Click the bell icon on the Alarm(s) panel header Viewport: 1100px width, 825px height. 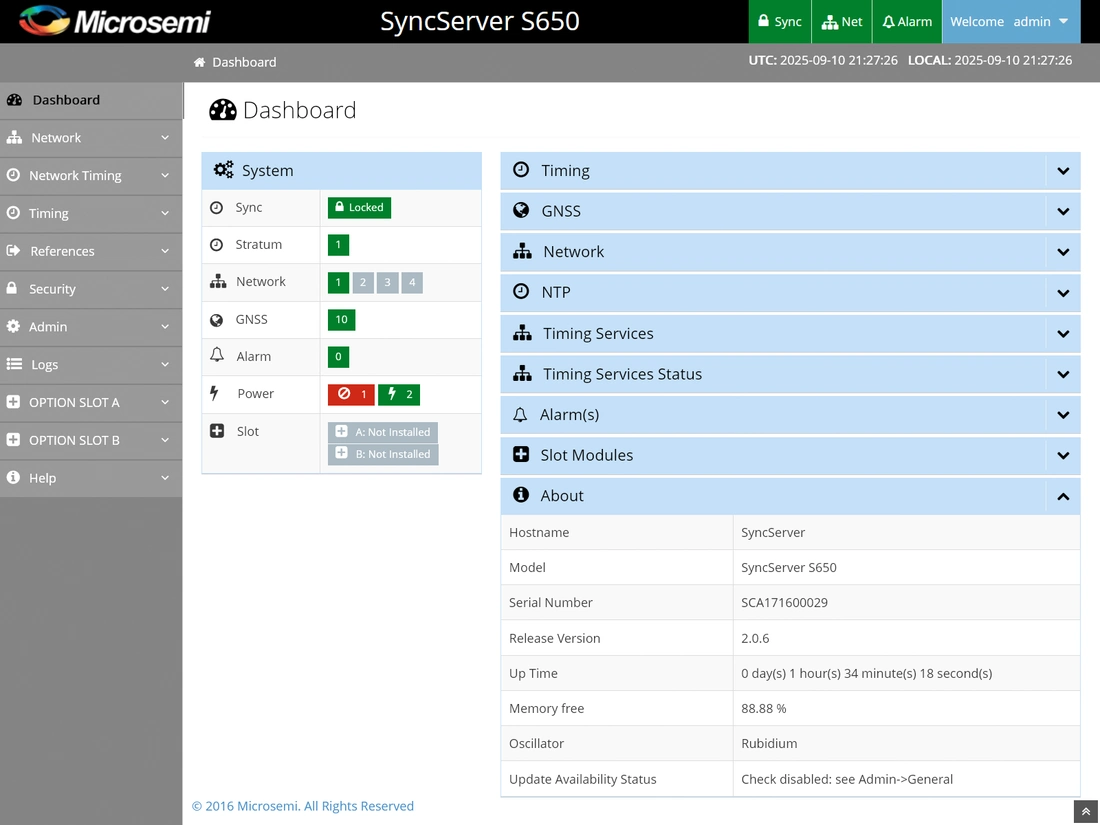pos(520,415)
